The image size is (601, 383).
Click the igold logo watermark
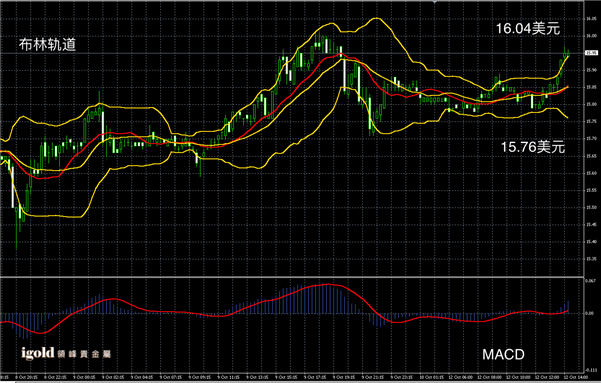pyautogui.click(x=66, y=353)
